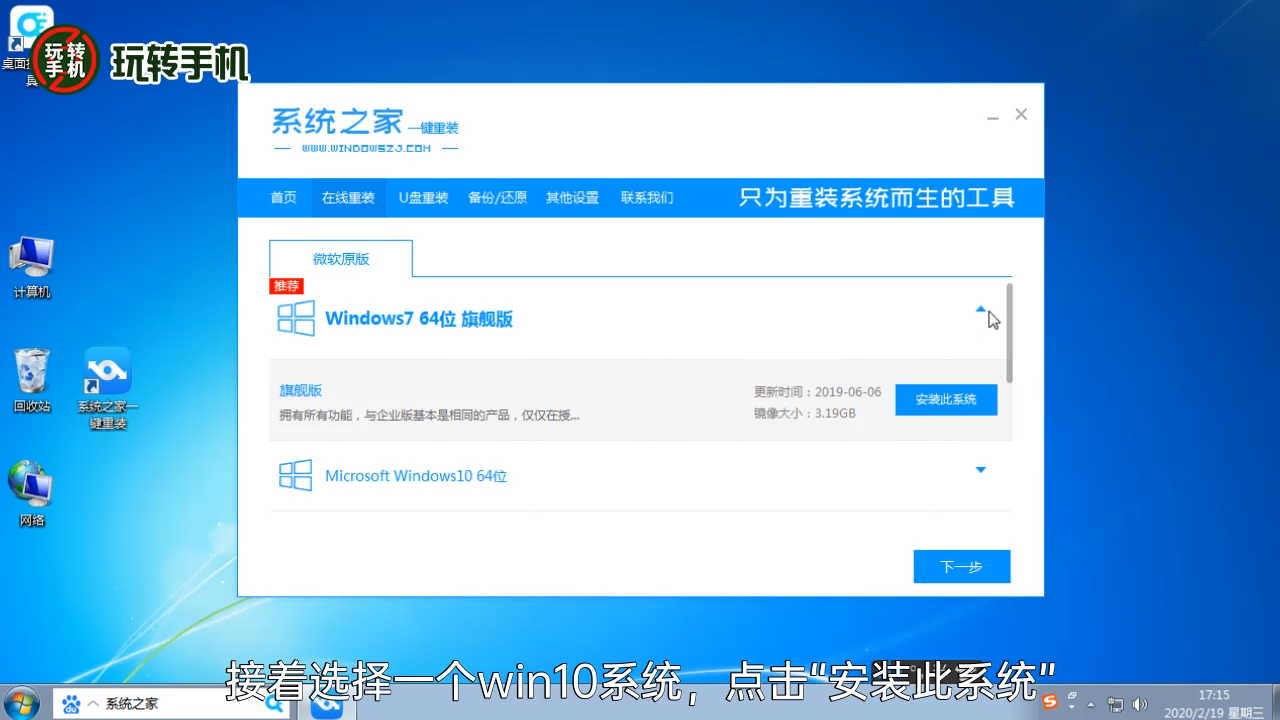Viewport: 1280px width, 720px height.
Task: Click the Sogou input method tray icon
Action: coord(1050,702)
